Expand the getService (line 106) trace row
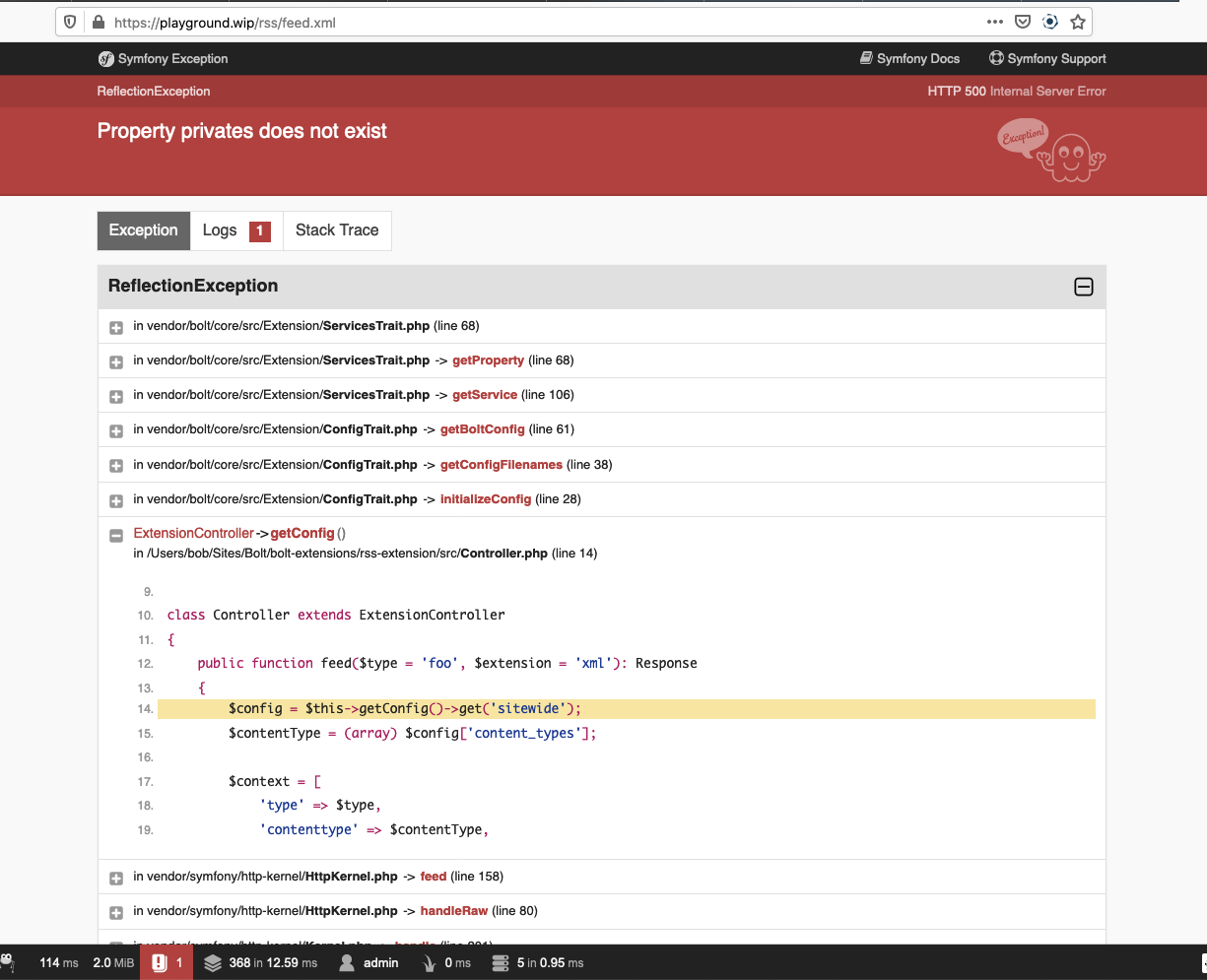1207x980 pixels. [116, 396]
